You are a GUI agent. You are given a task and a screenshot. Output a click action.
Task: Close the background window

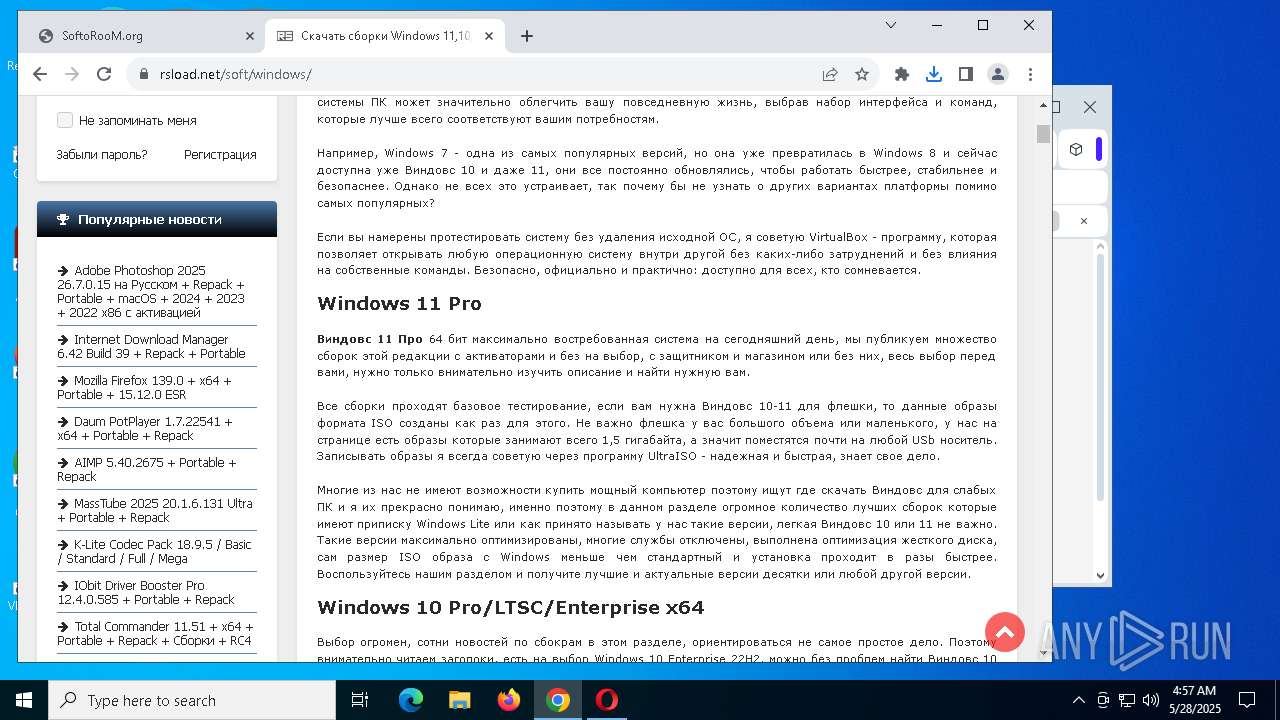(x=1090, y=107)
